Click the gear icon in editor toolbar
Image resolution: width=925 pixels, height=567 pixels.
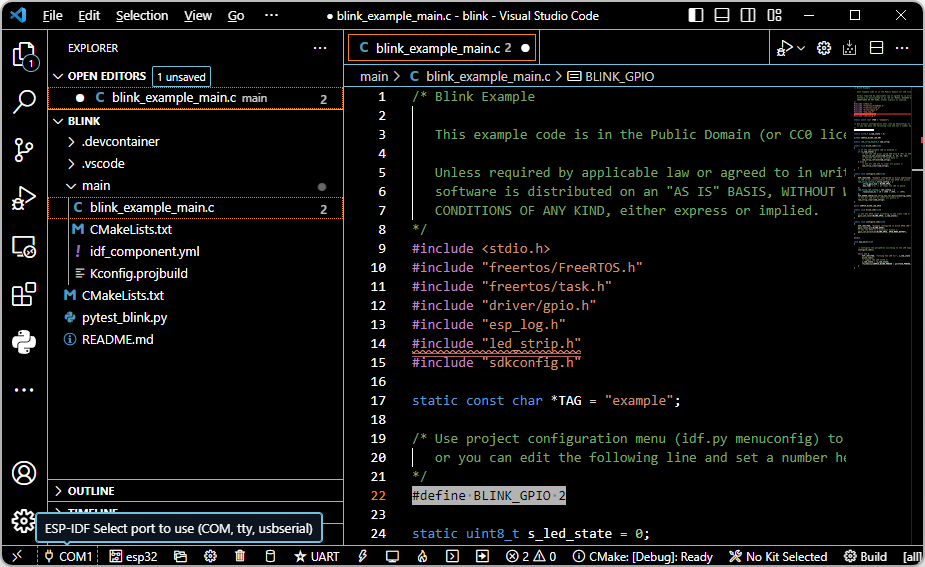[x=824, y=48]
